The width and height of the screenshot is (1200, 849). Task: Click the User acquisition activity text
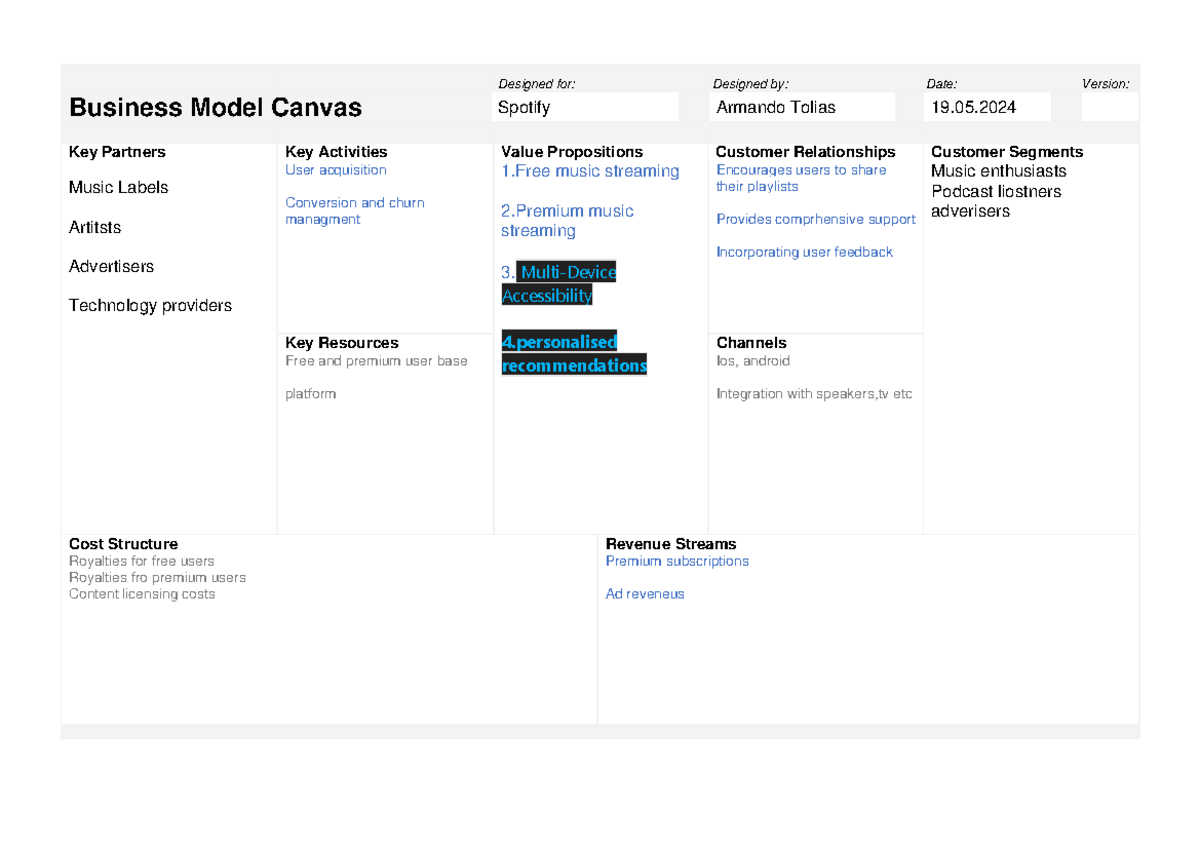336,169
